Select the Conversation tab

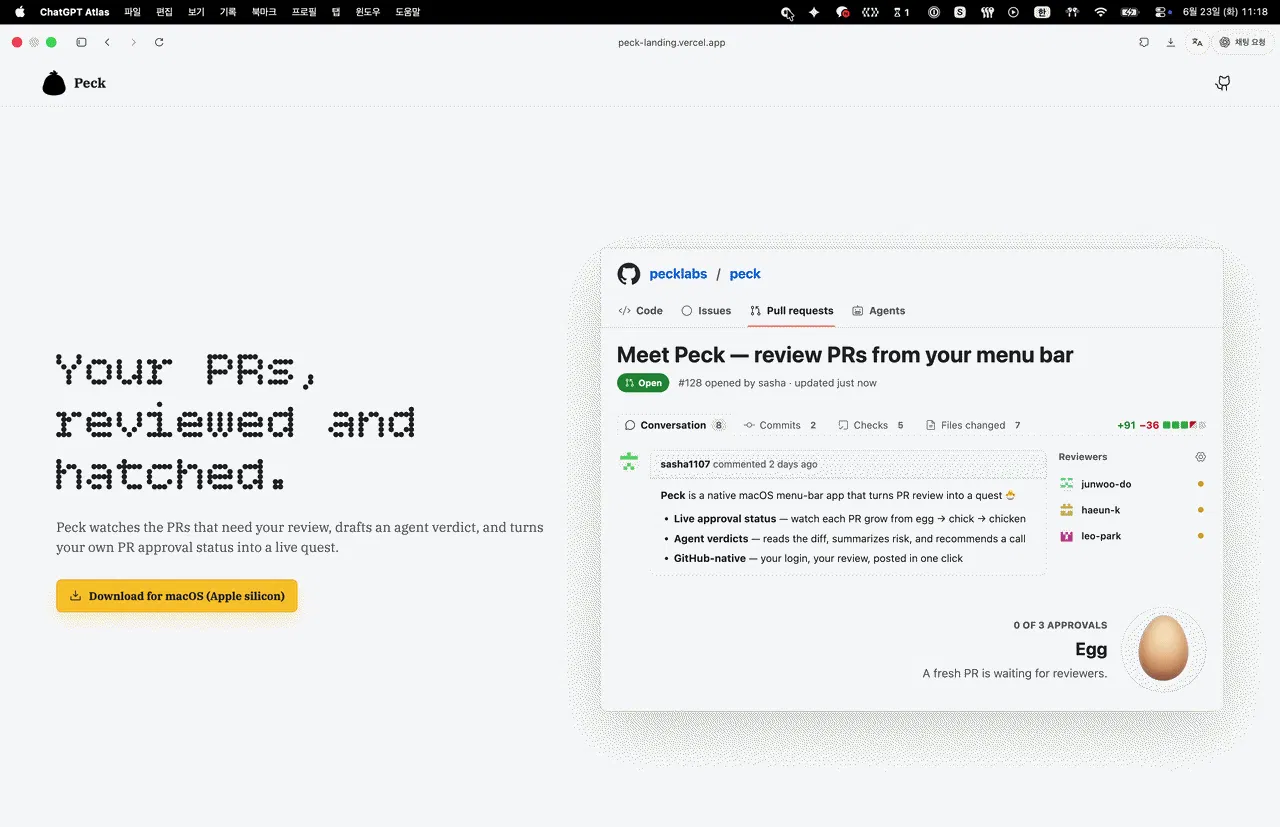click(674, 425)
